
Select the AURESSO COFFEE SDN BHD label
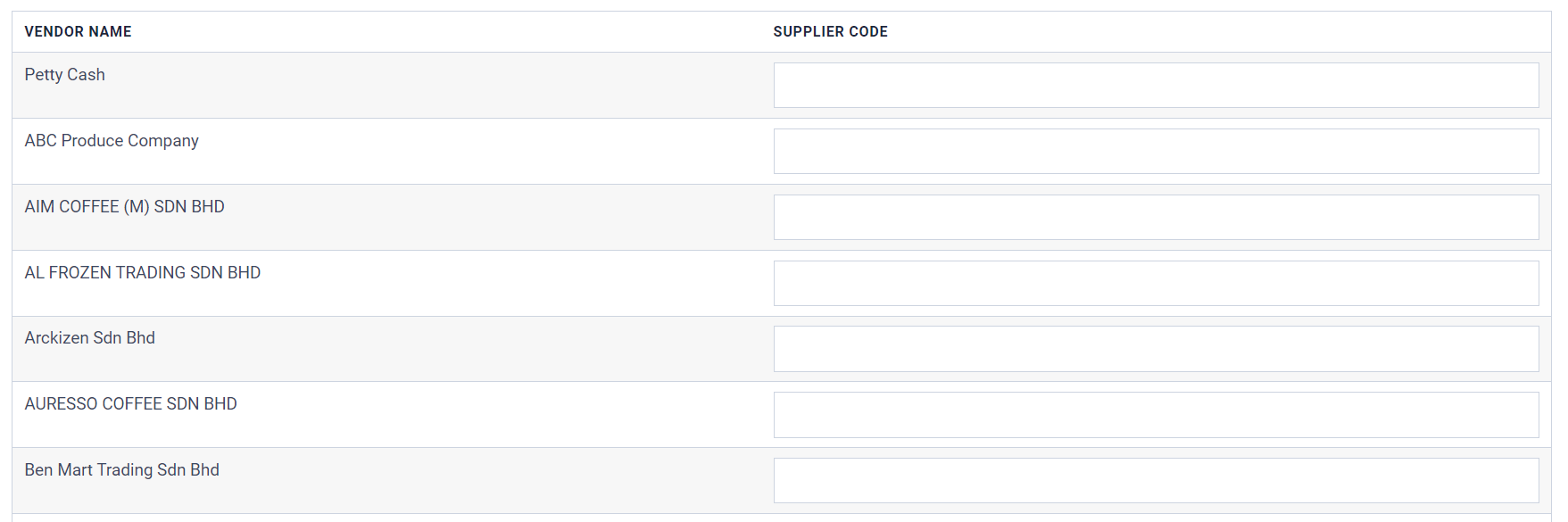[130, 403]
